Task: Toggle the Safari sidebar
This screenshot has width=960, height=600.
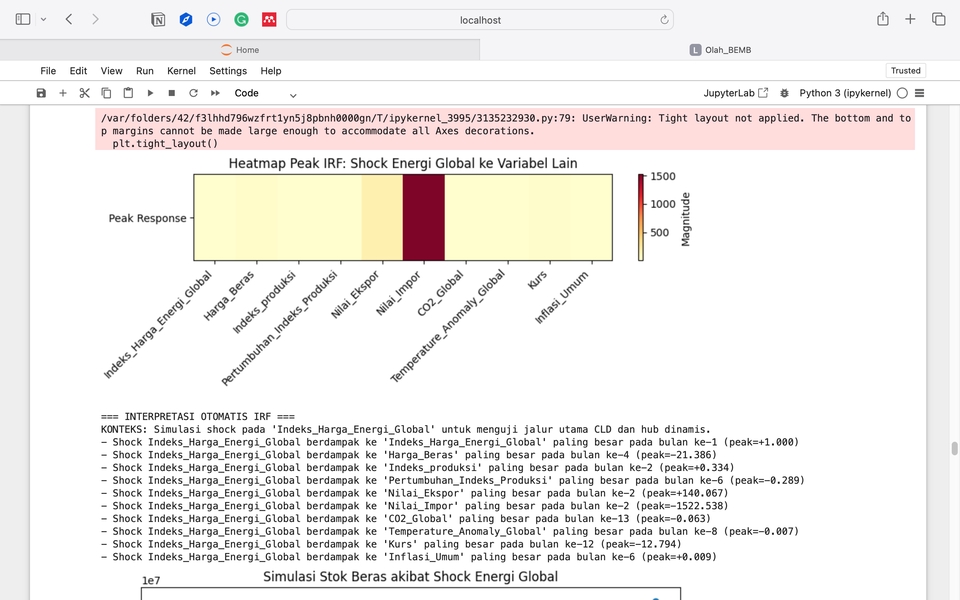Action: click(23, 19)
